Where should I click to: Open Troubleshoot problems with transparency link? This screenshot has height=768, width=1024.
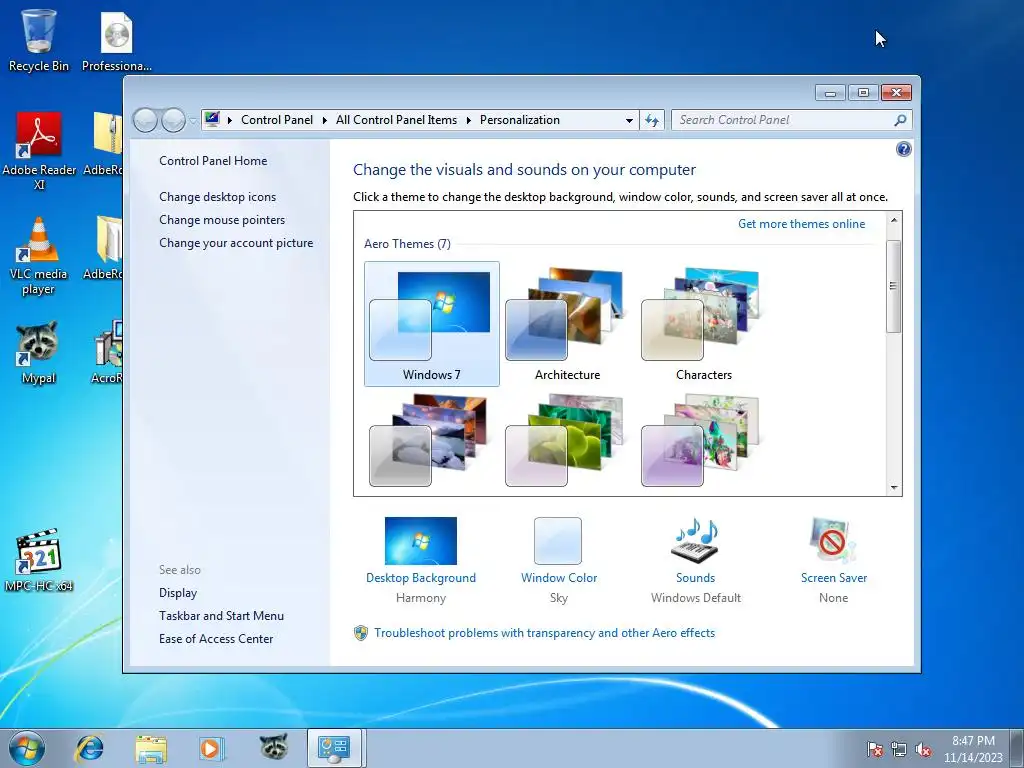[x=545, y=633]
